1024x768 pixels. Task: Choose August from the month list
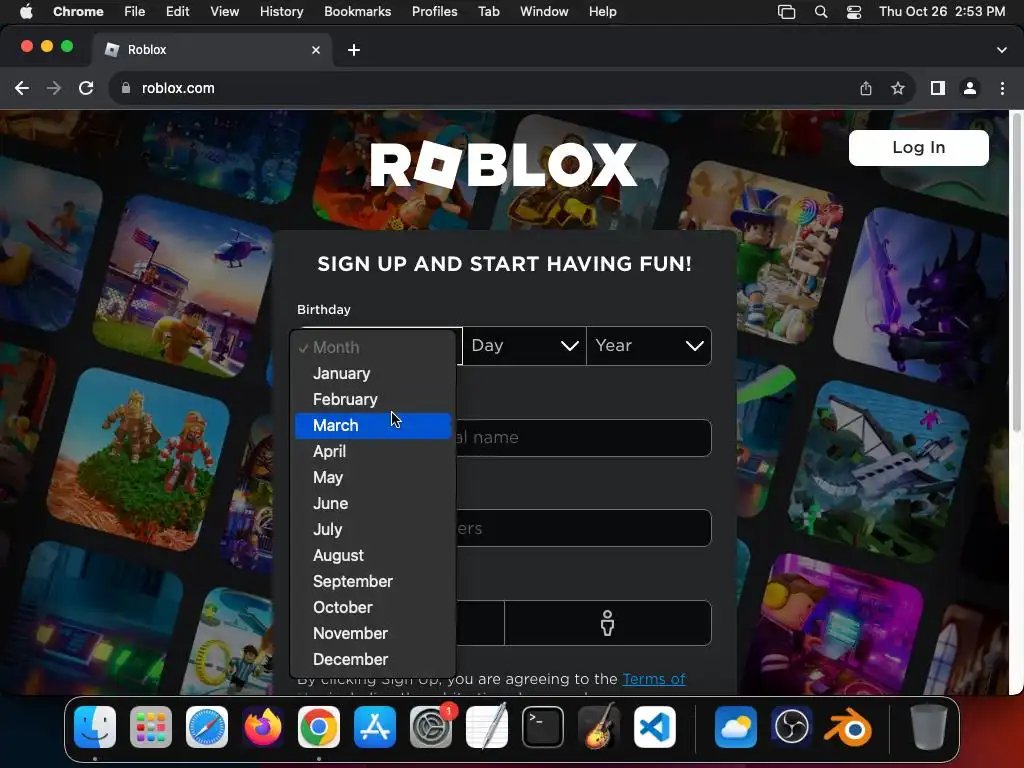pyautogui.click(x=372, y=556)
